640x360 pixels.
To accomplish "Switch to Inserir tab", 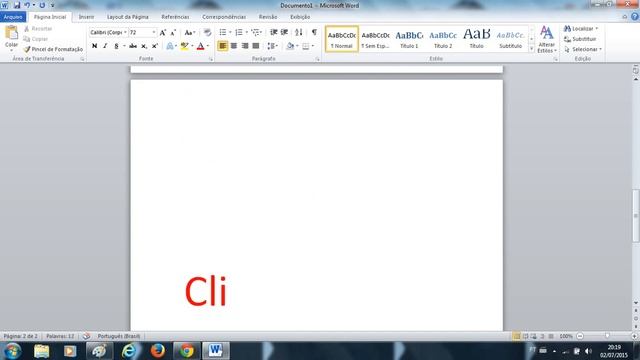I will tap(86, 17).
